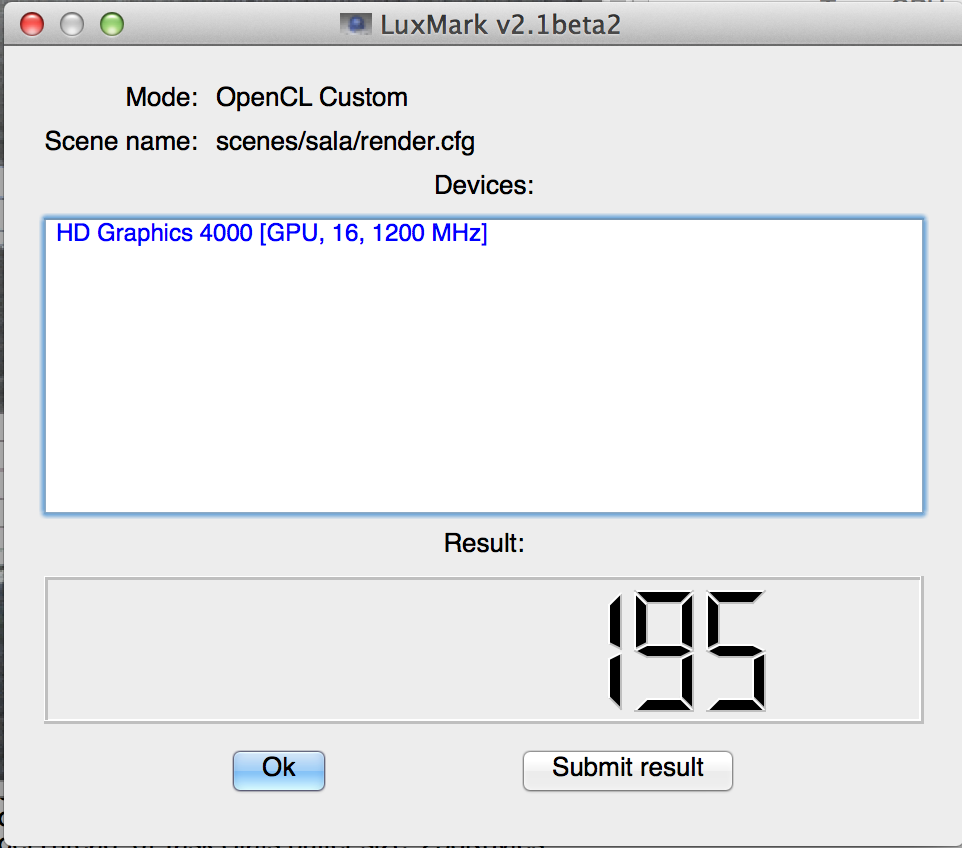Confirm the result with the Ok button
Viewport: 962px width, 848px height.
(279, 770)
